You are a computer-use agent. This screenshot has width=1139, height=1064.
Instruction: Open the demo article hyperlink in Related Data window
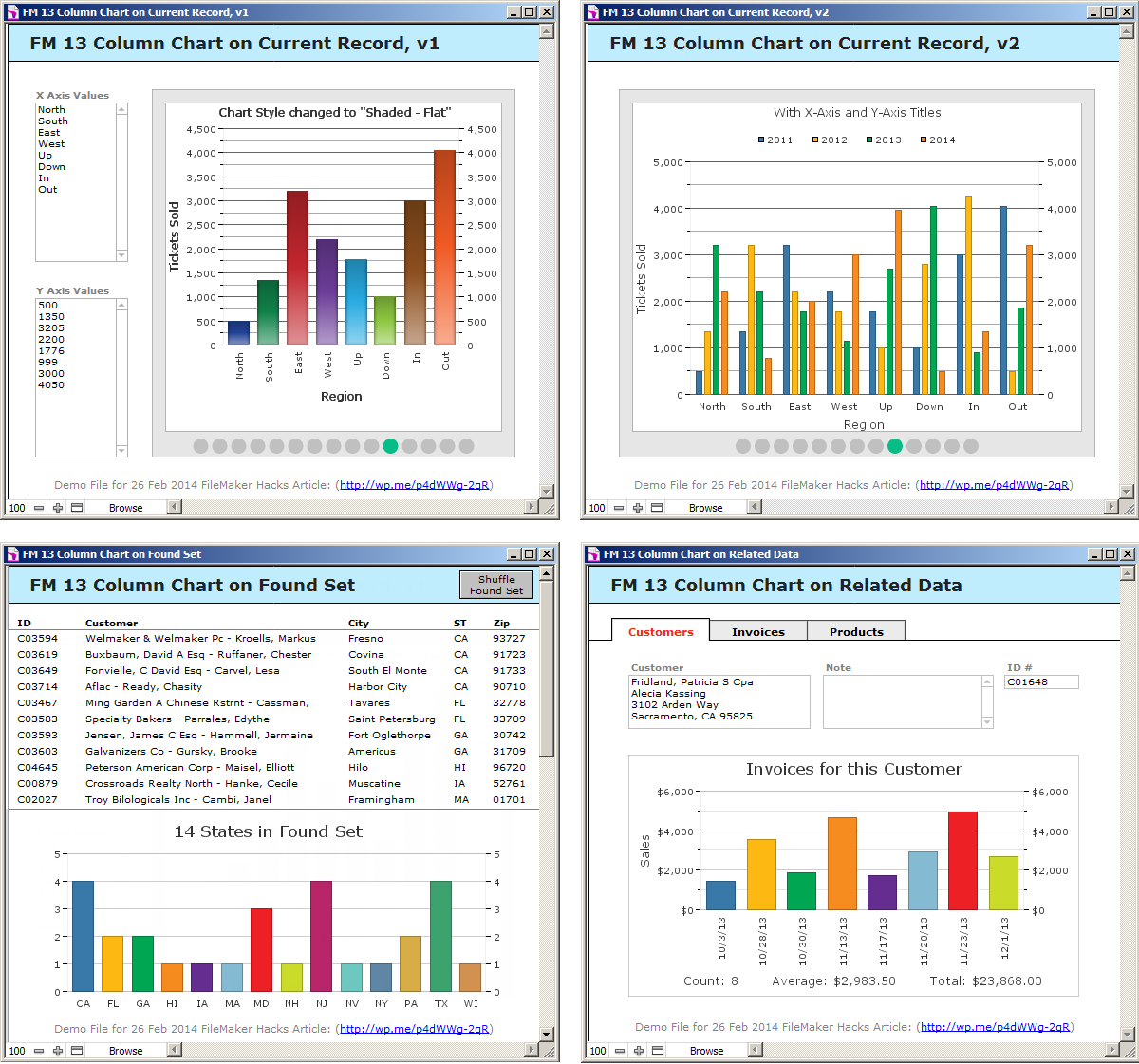(x=994, y=1027)
